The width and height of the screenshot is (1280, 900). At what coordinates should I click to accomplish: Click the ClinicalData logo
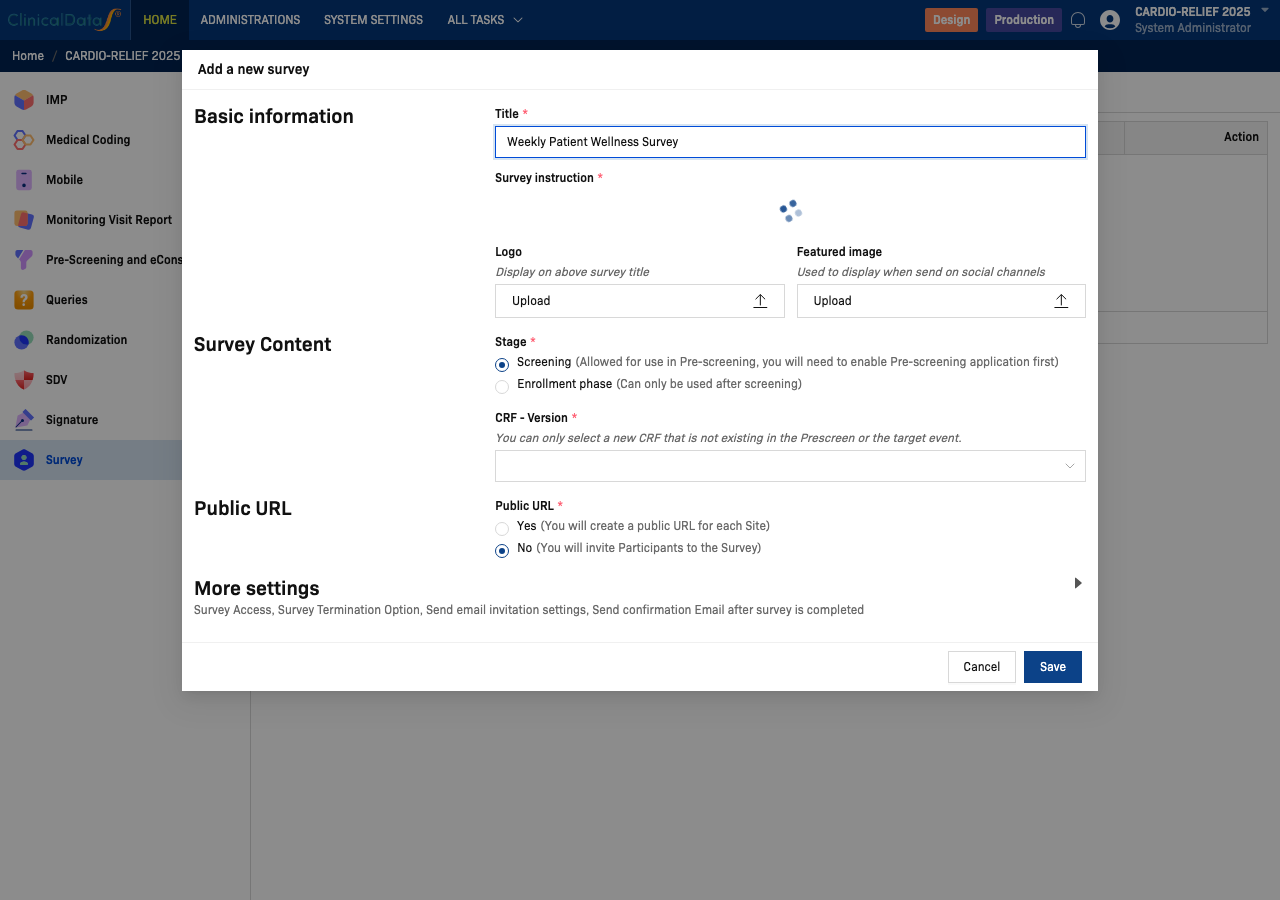64,20
